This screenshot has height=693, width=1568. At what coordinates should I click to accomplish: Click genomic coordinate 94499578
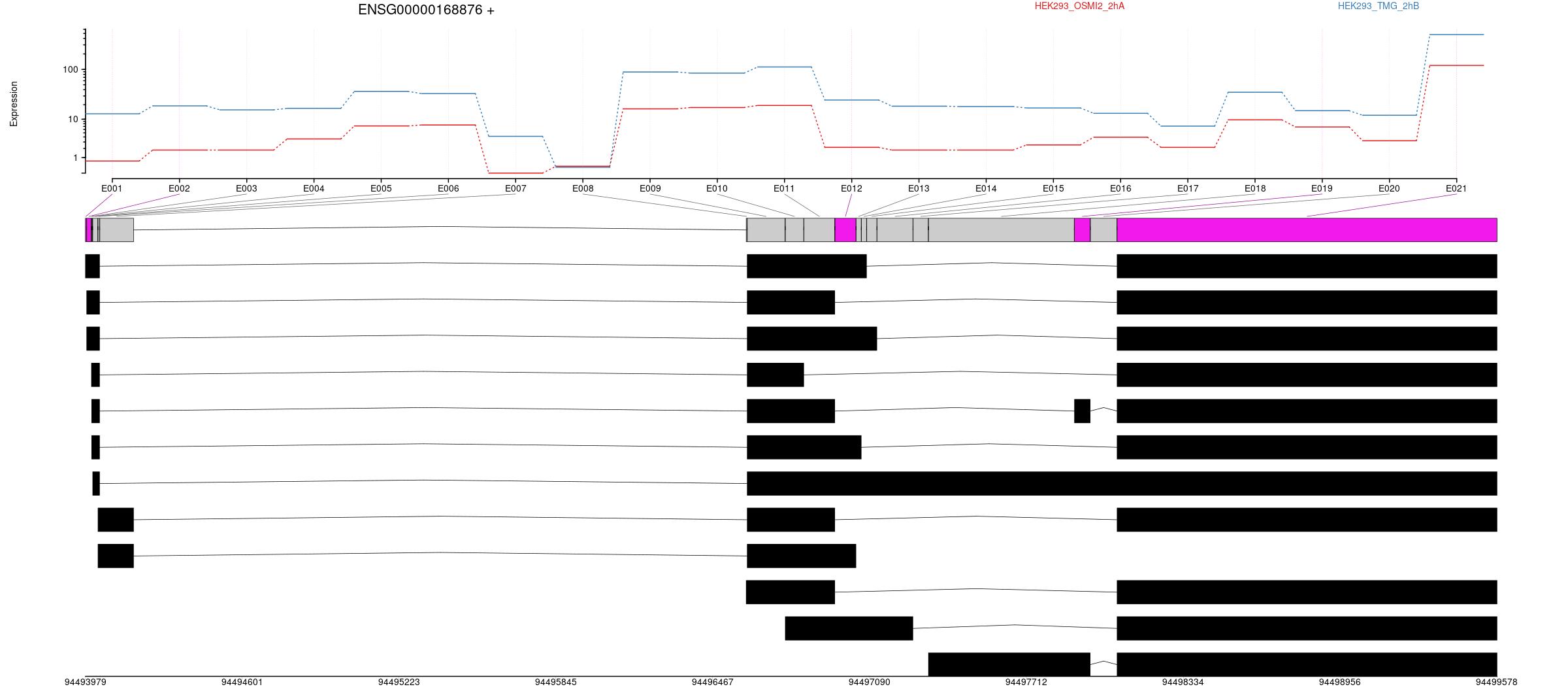[1496, 682]
